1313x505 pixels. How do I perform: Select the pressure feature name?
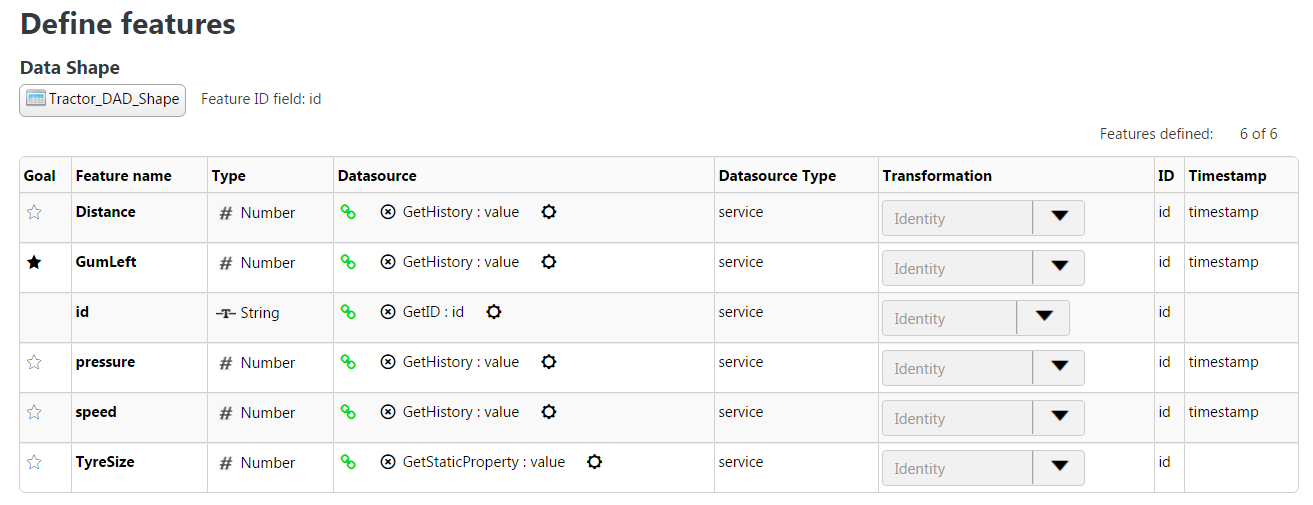(105, 362)
